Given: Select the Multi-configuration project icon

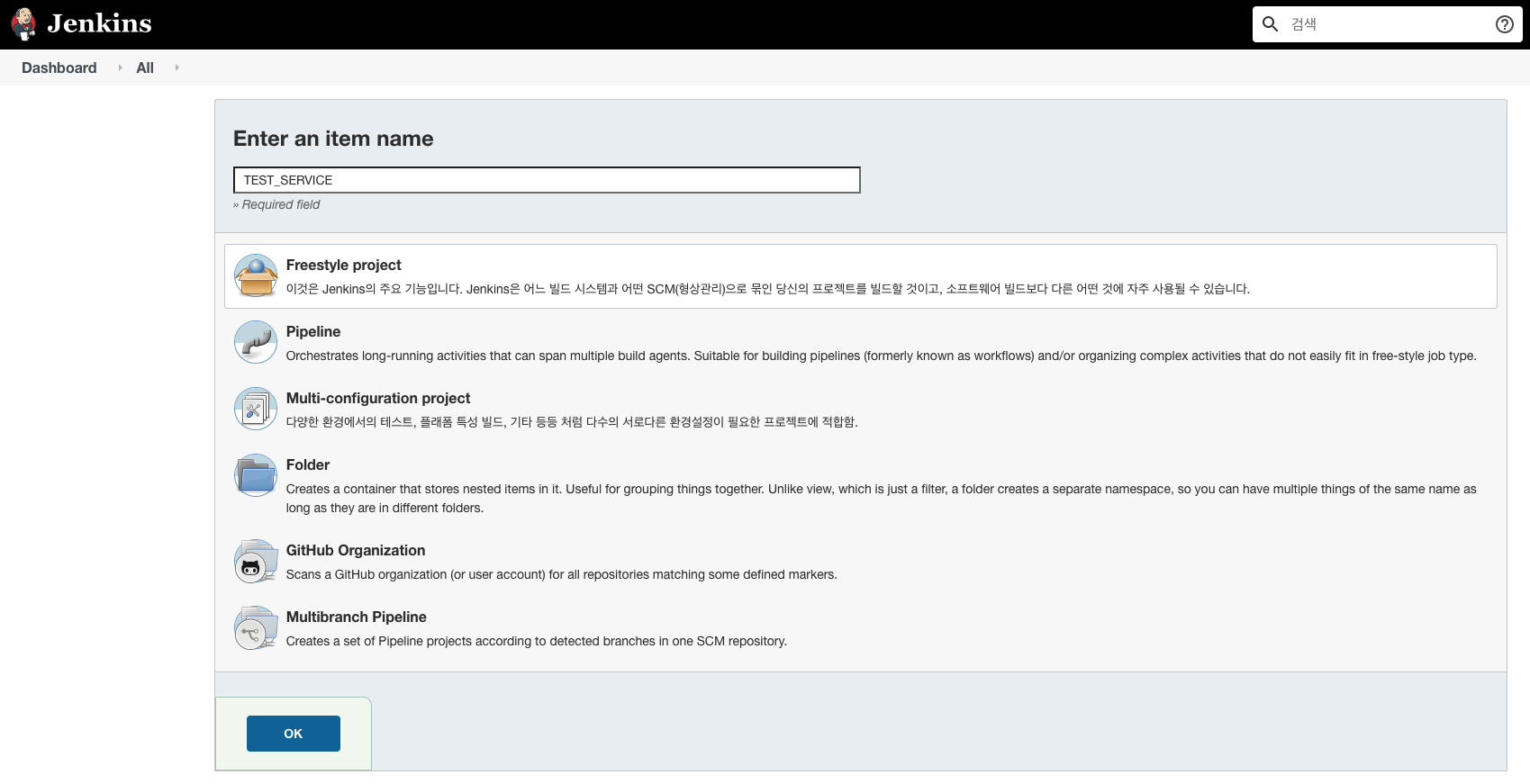Looking at the screenshot, I should [256, 409].
